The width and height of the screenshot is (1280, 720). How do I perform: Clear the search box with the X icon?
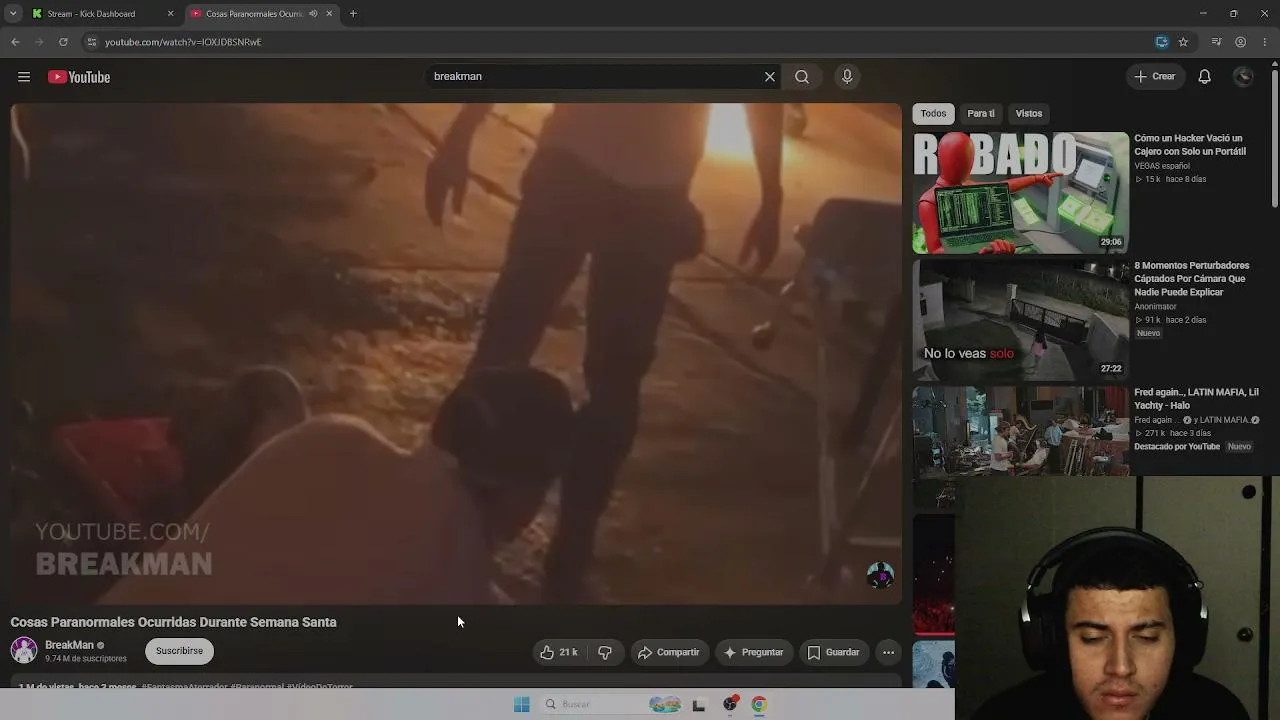[x=770, y=77]
